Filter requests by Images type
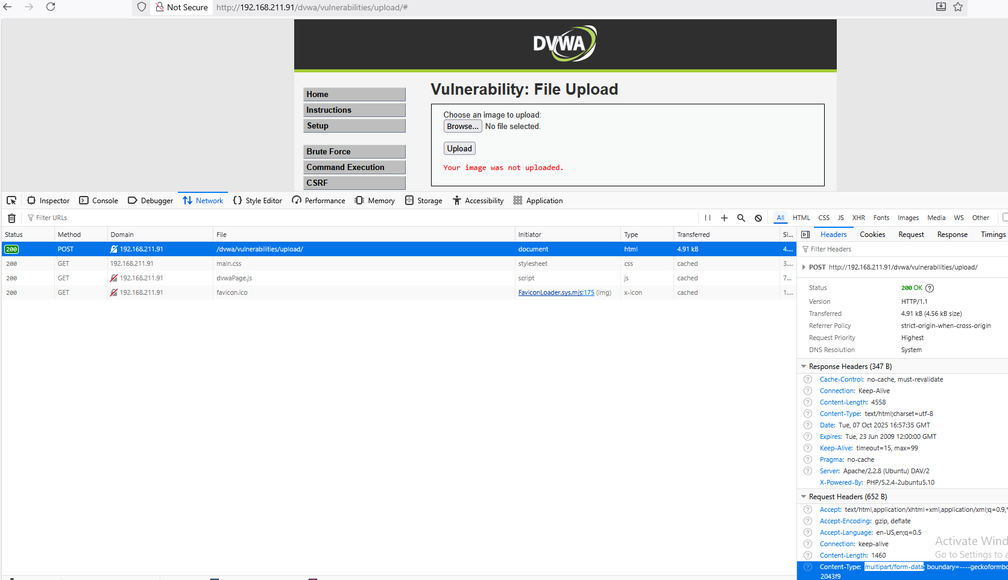Screen dimensions: 1008x580 click(908, 218)
